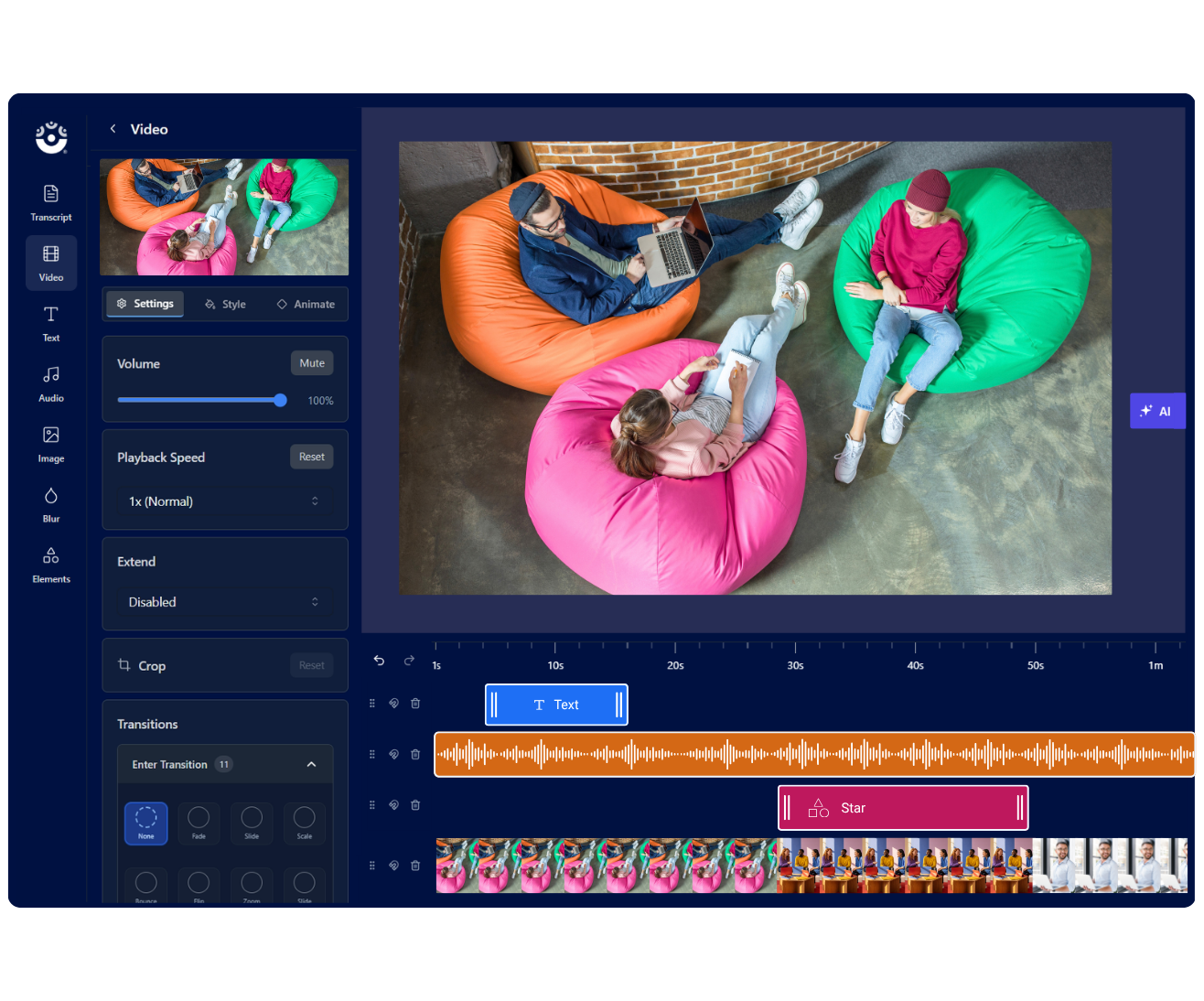The width and height of the screenshot is (1204, 1001).
Task: Delete the Text track with trash icon
Action: [415, 704]
